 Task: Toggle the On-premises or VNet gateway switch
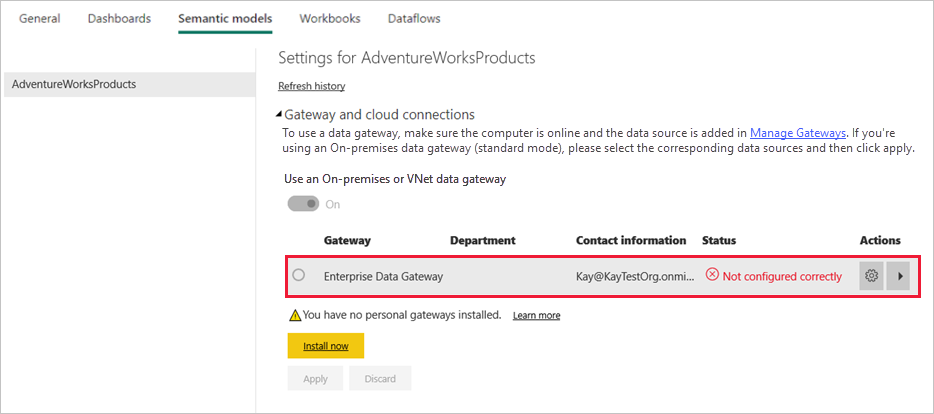click(x=304, y=204)
